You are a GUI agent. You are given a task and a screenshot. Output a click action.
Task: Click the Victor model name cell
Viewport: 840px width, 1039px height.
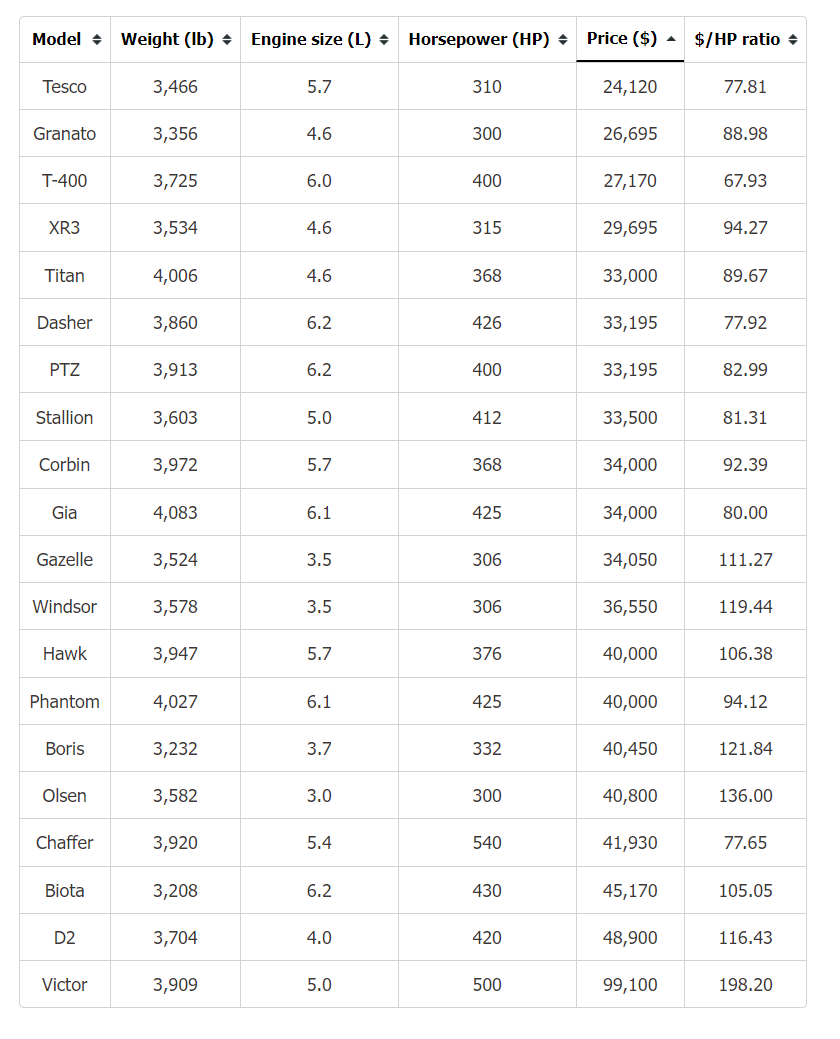(65, 985)
